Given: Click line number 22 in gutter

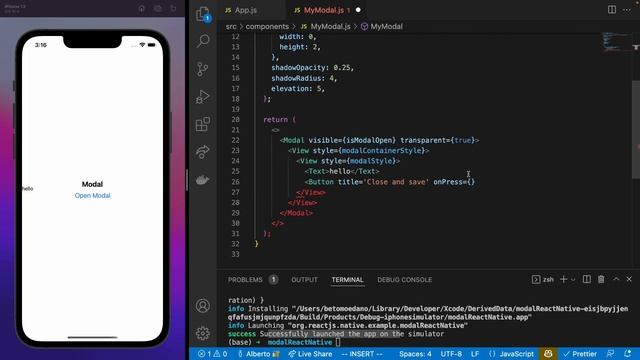Looking at the screenshot, I should click(x=235, y=140).
